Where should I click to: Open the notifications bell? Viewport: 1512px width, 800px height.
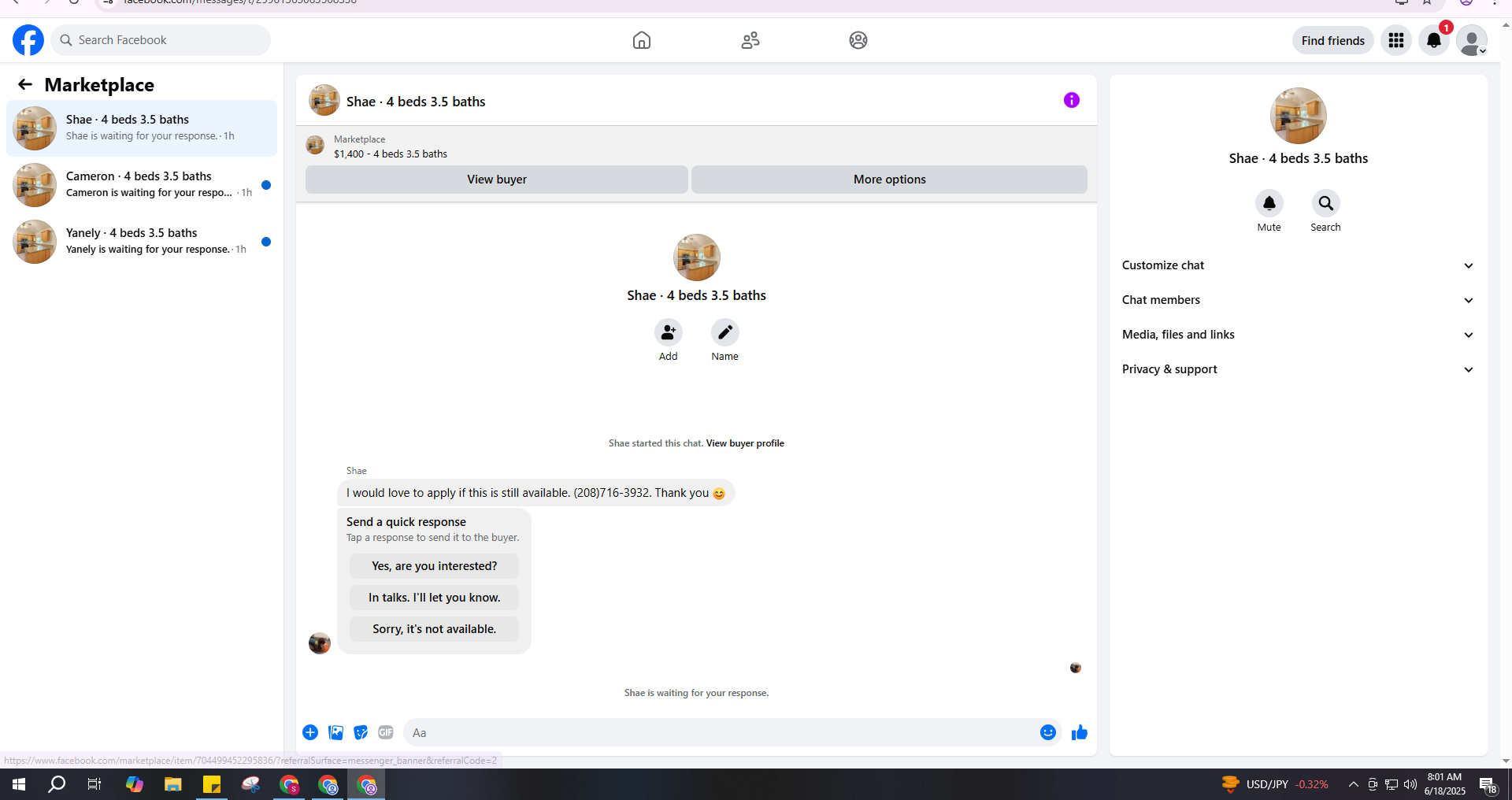[1434, 40]
